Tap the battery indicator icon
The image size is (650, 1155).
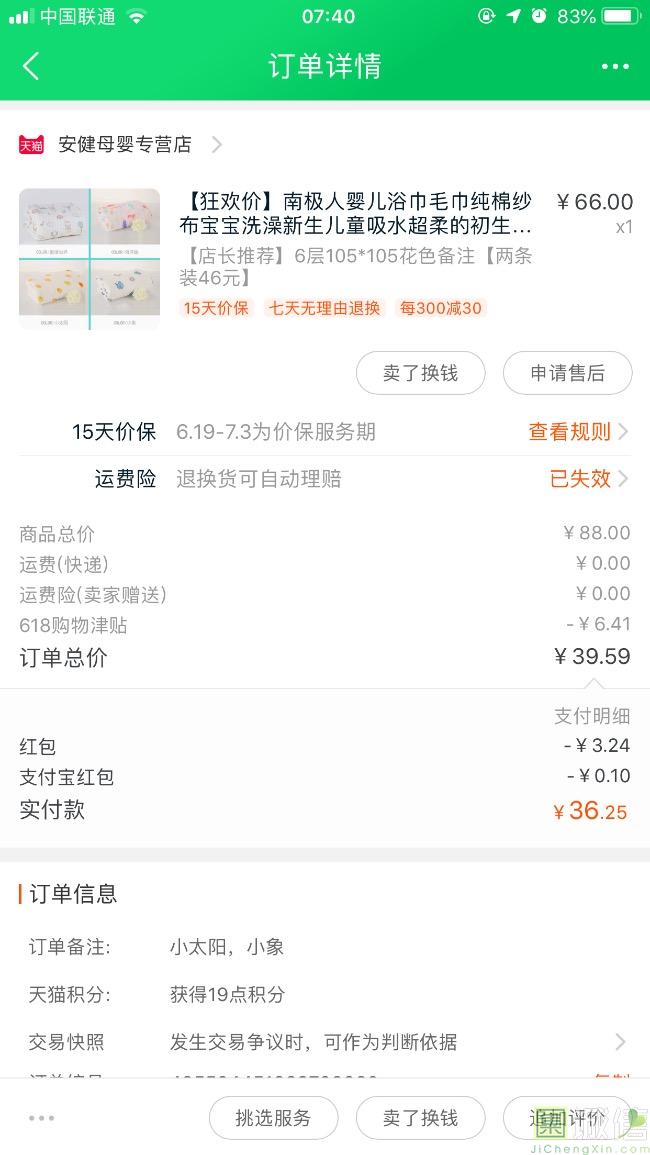pyautogui.click(x=621, y=16)
